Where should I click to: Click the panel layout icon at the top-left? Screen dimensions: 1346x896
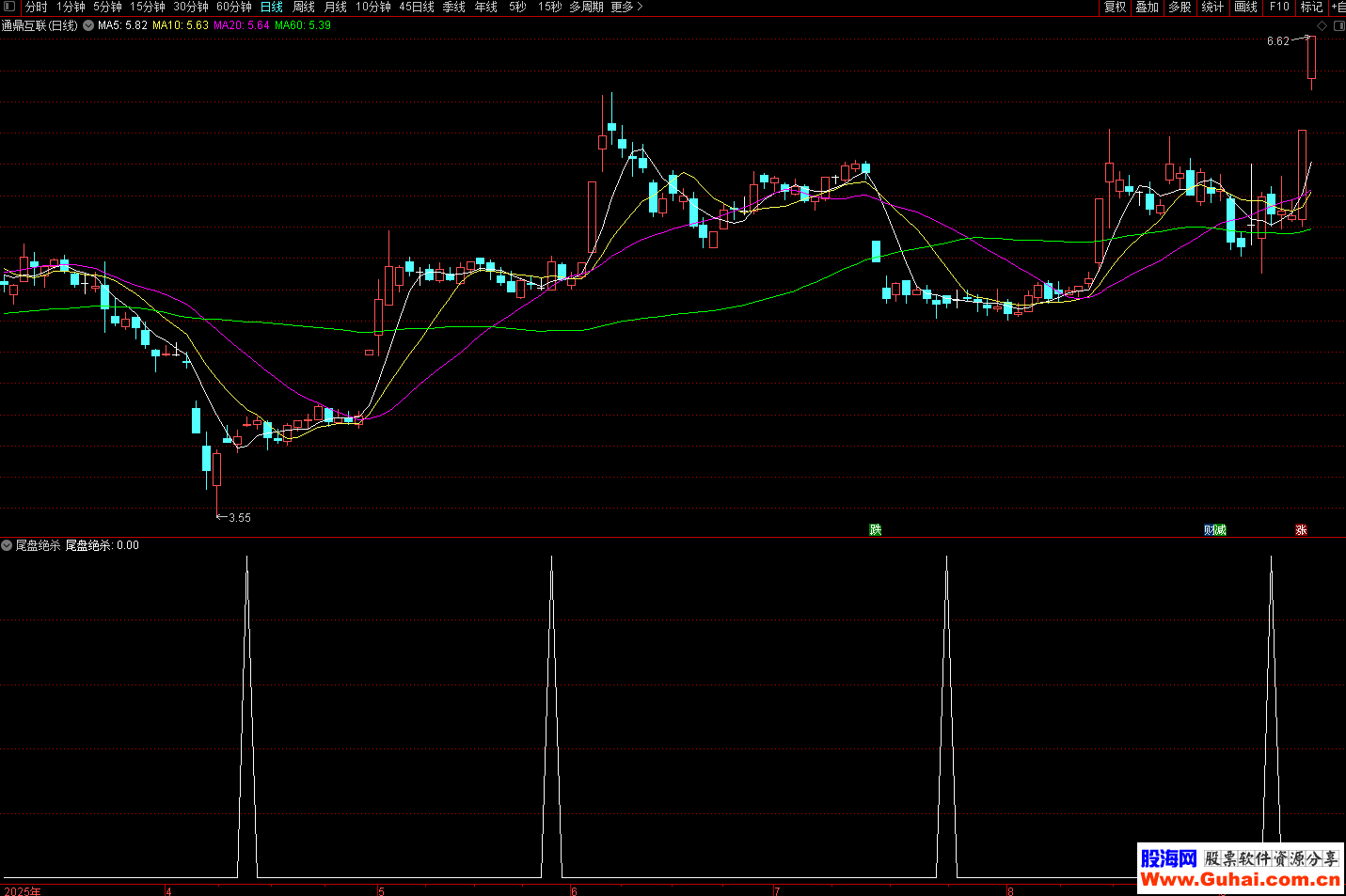coord(9,7)
